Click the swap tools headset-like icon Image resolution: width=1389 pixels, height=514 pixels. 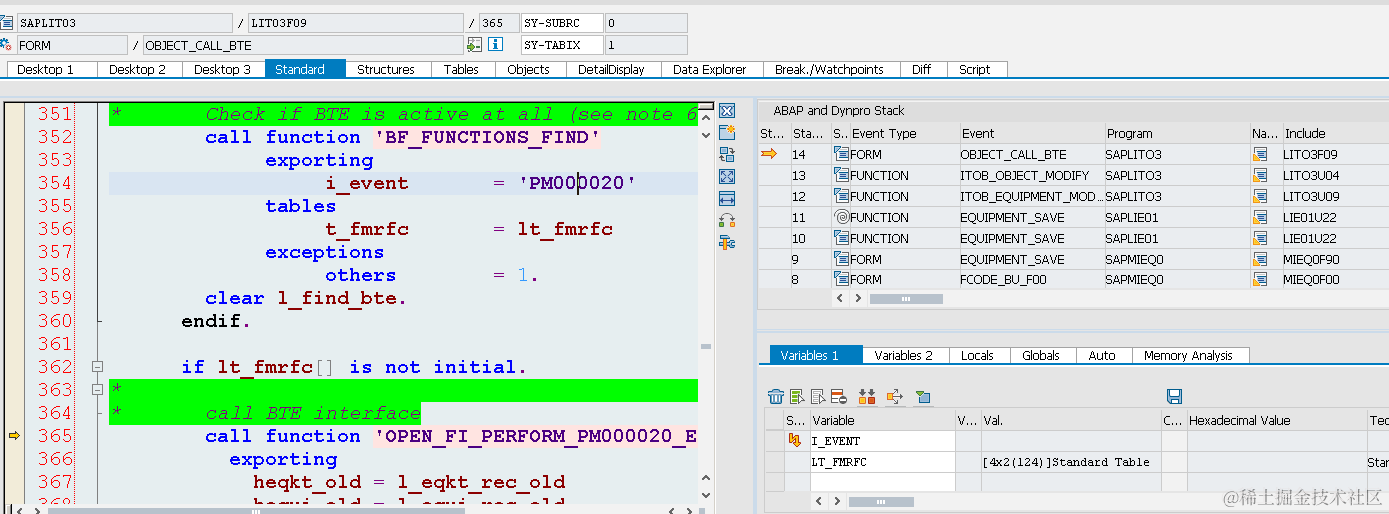tap(727, 220)
